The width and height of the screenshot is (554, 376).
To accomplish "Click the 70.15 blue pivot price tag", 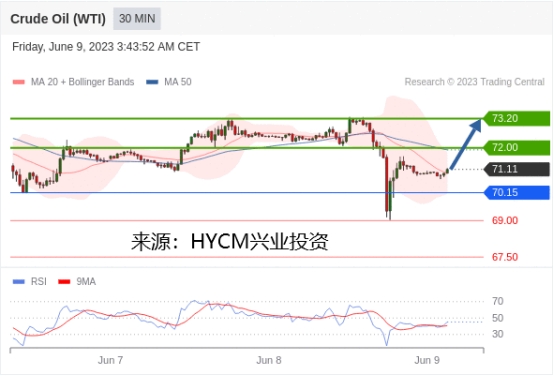I will pyautogui.click(x=517, y=193).
